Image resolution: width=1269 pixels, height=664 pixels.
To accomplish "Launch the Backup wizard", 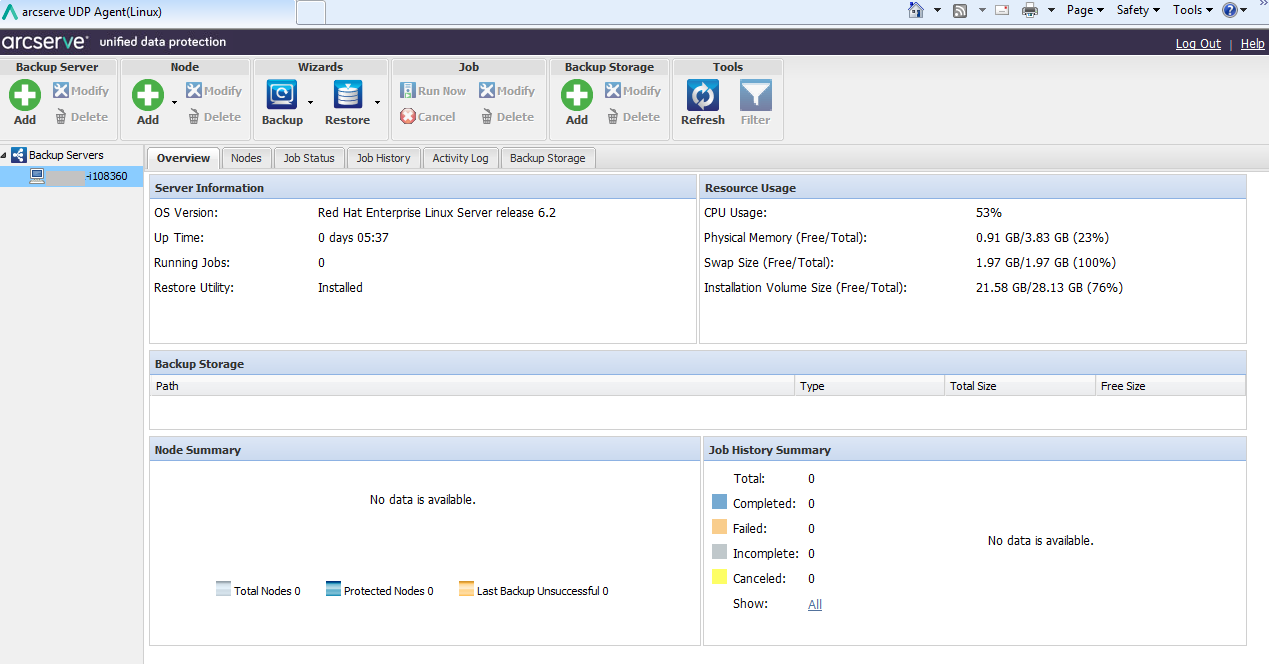I will (282, 103).
